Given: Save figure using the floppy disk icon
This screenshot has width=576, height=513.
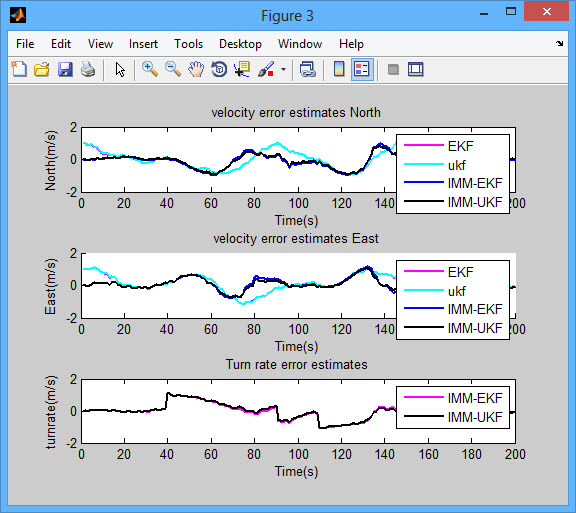Looking at the screenshot, I should click(65, 69).
